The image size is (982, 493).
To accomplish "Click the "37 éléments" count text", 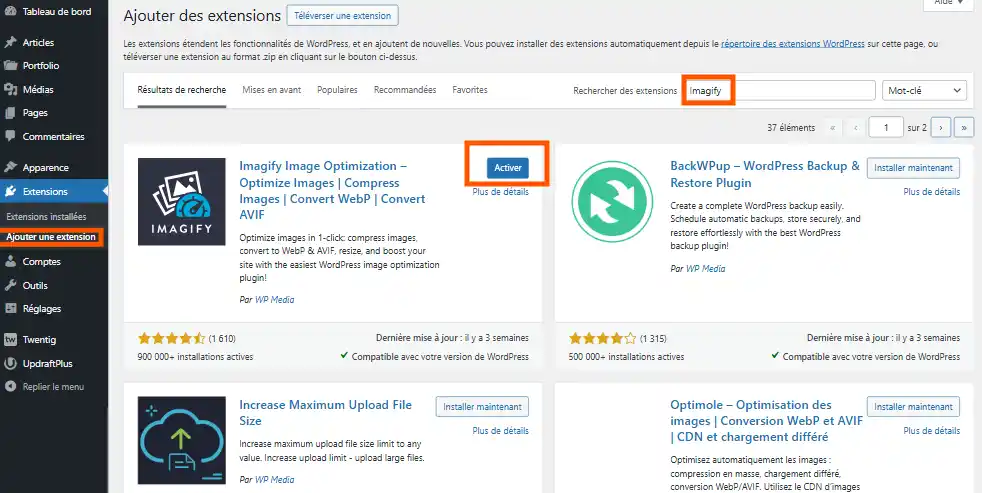I will tap(791, 127).
